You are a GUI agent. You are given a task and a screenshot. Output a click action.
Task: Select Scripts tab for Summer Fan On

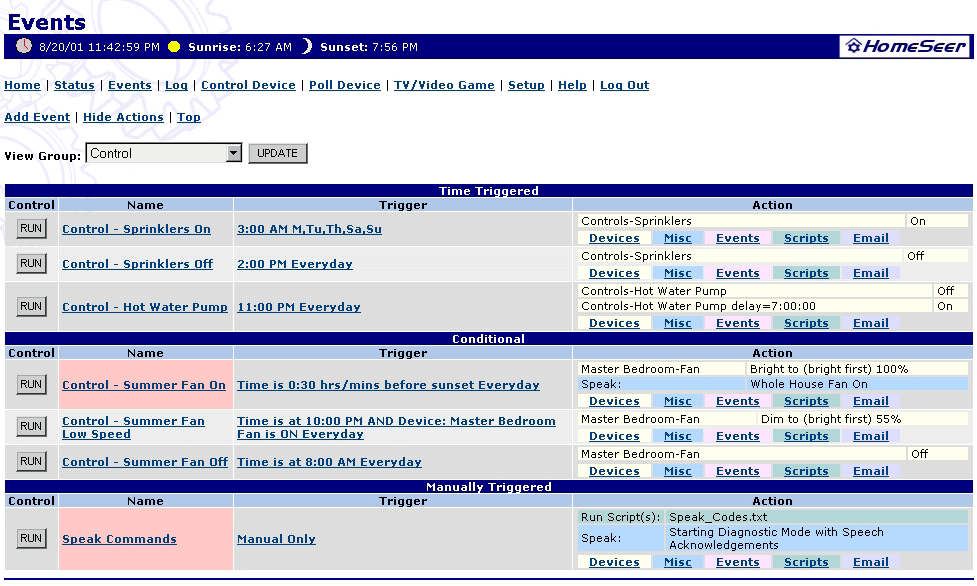[x=806, y=402]
